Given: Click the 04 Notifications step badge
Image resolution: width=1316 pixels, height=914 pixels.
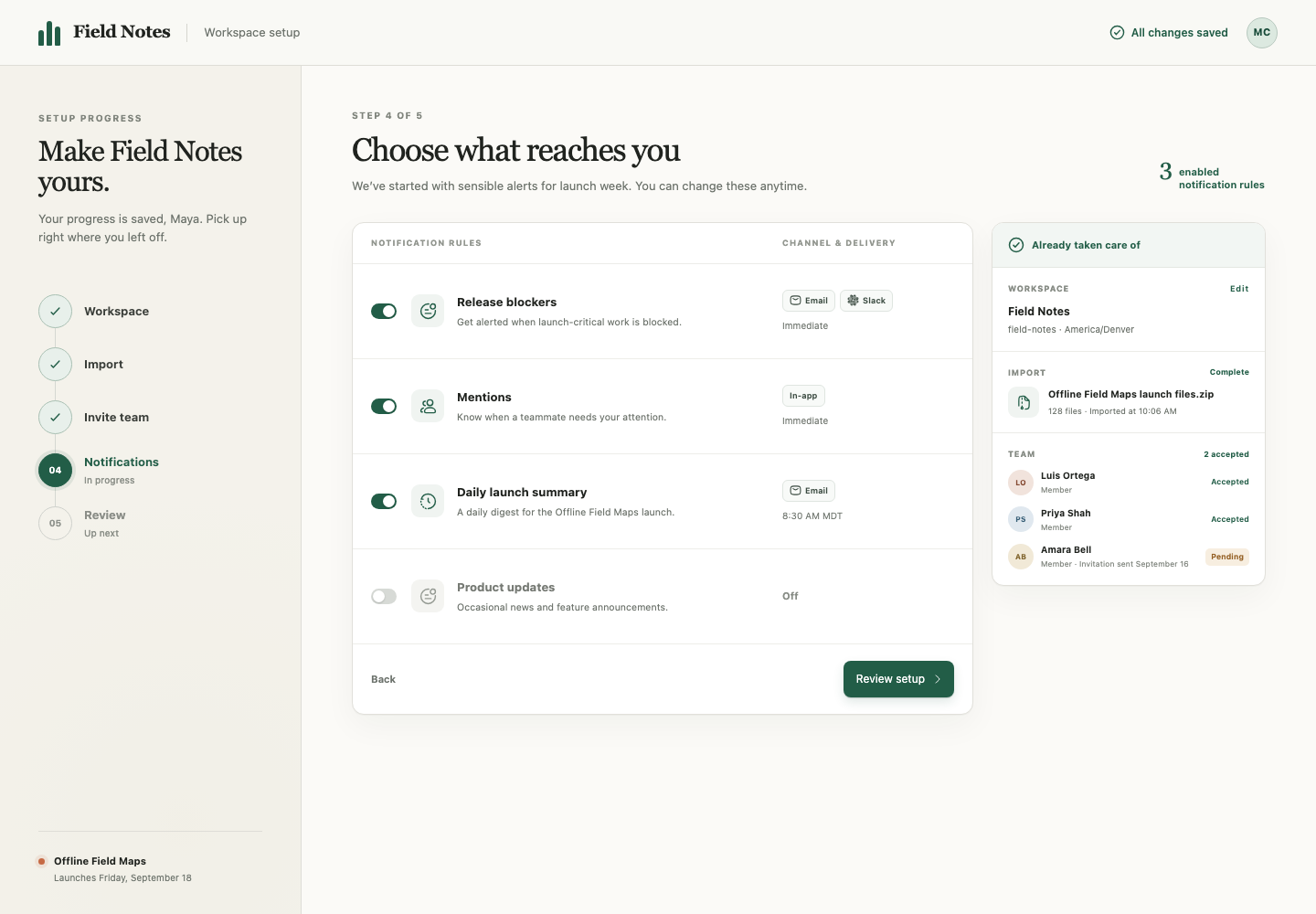Looking at the screenshot, I should [x=55, y=470].
